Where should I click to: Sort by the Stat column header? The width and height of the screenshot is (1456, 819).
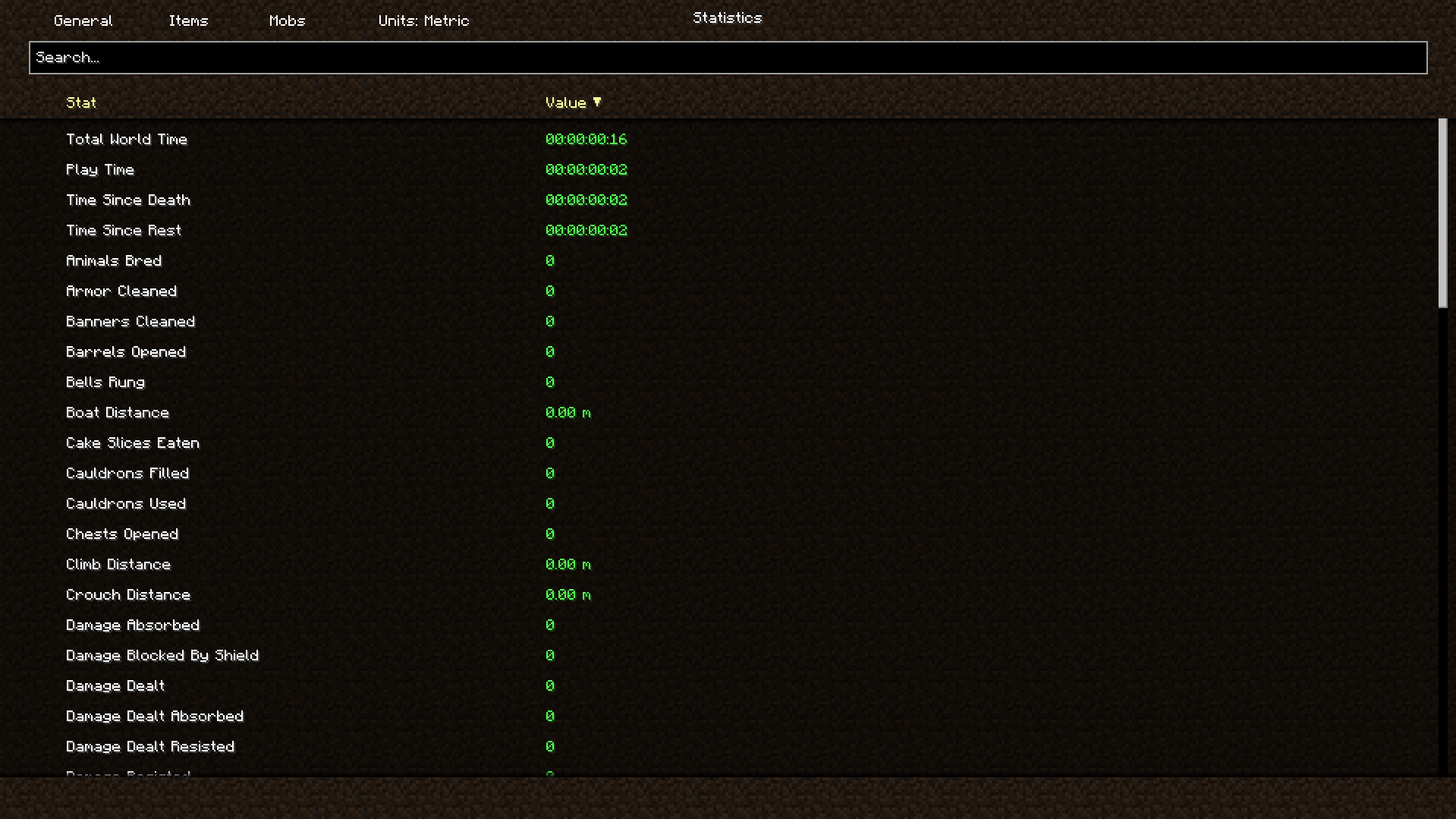click(81, 102)
